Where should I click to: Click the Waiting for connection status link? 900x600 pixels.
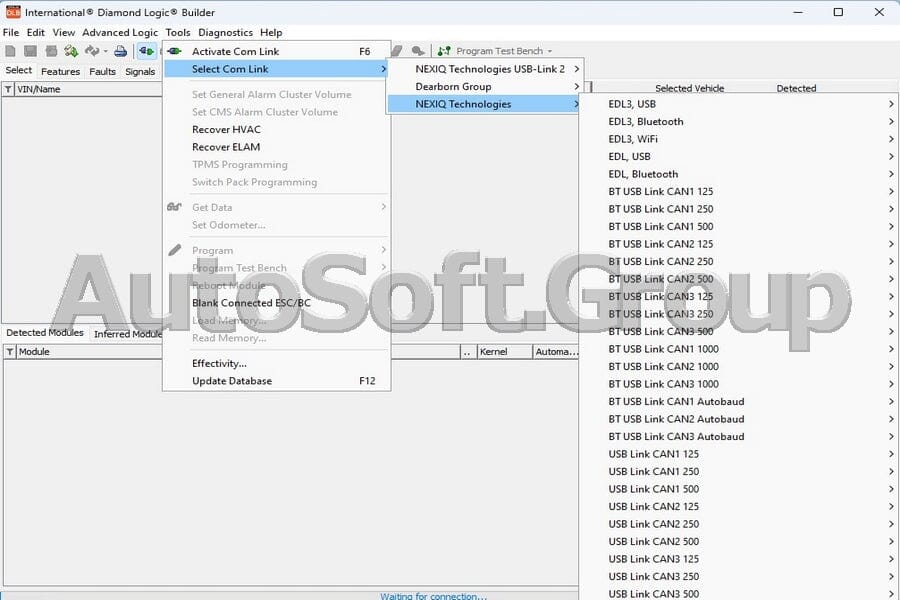(433, 595)
